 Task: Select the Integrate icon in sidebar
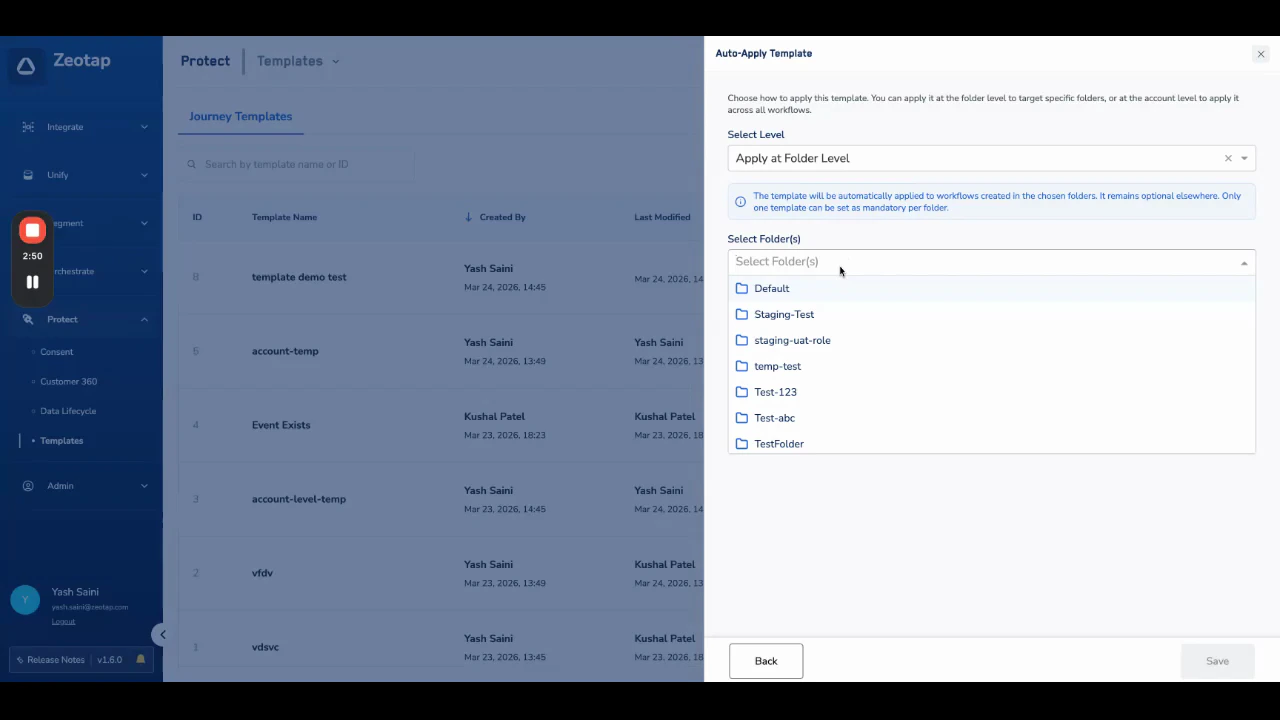tap(28, 127)
